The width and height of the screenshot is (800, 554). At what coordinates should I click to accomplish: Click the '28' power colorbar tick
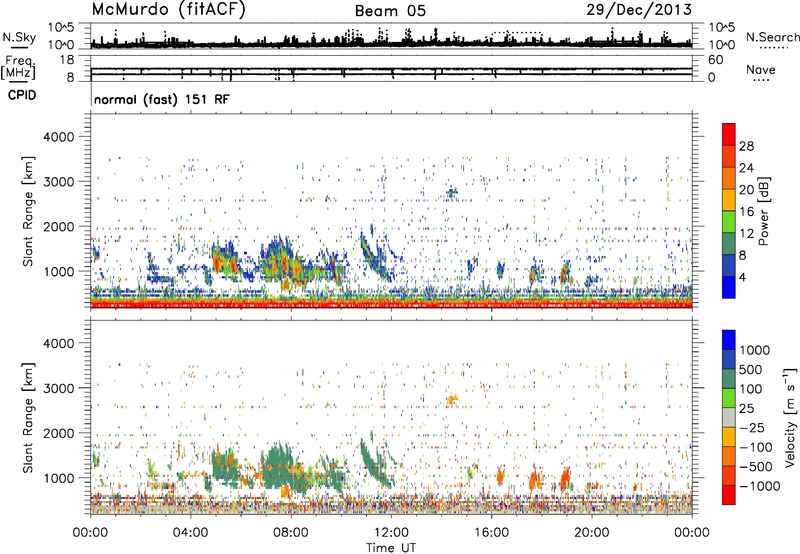click(x=746, y=146)
